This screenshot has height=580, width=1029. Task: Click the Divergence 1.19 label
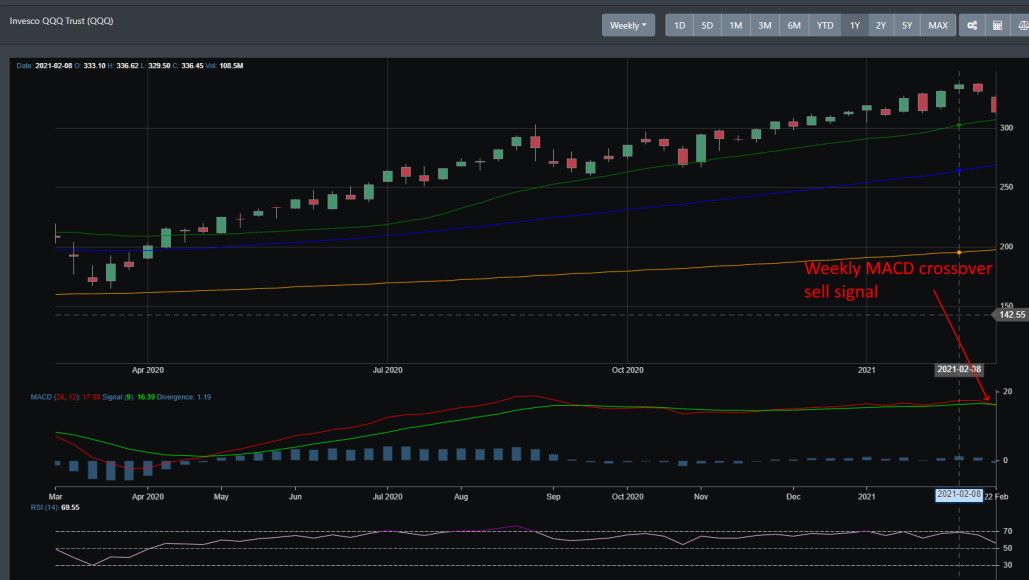(184, 397)
